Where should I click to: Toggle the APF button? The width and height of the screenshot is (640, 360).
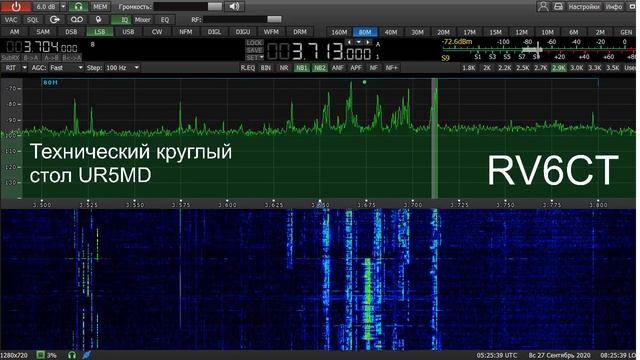point(356,68)
